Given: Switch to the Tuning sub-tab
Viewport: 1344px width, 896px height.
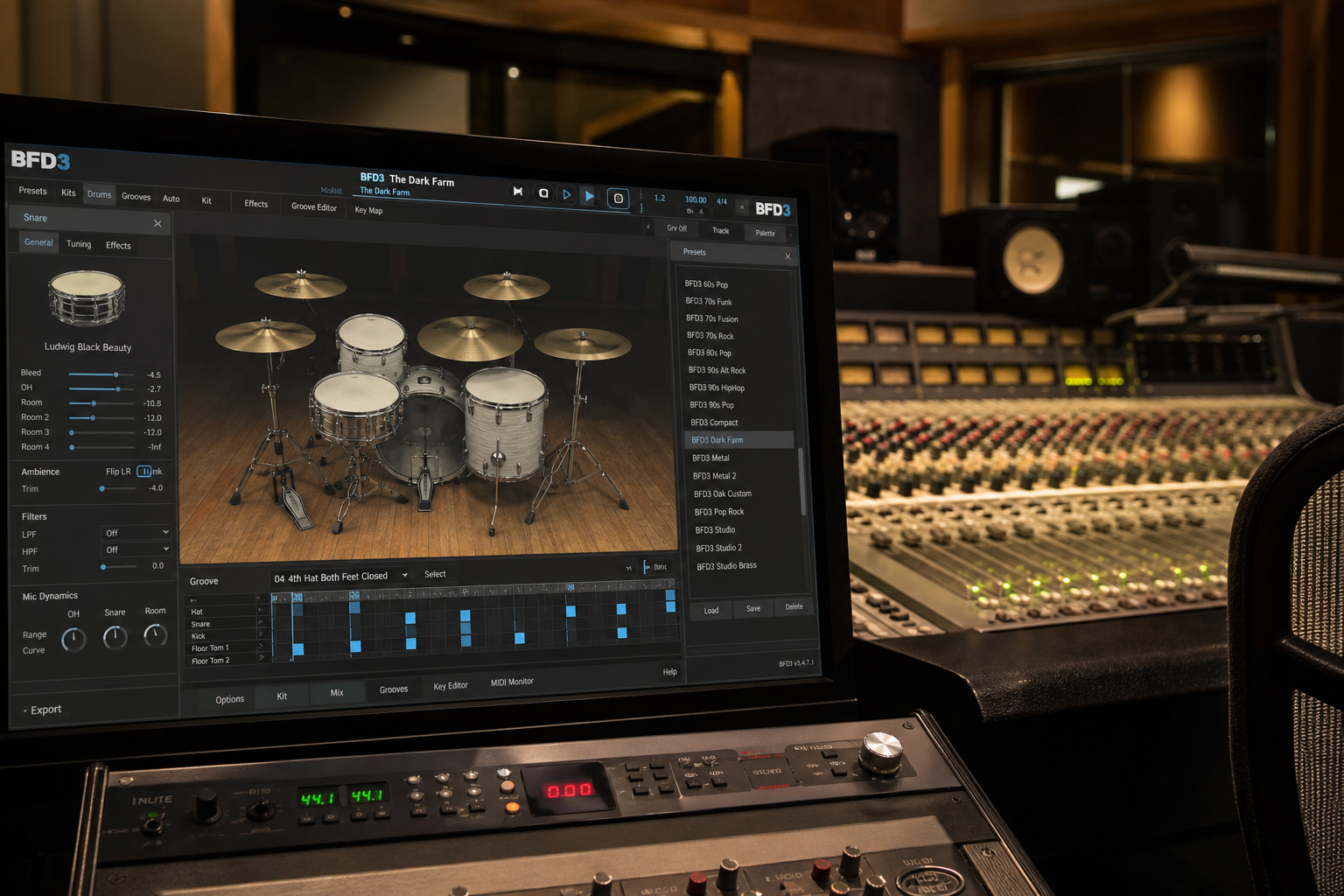Looking at the screenshot, I should click(x=79, y=244).
